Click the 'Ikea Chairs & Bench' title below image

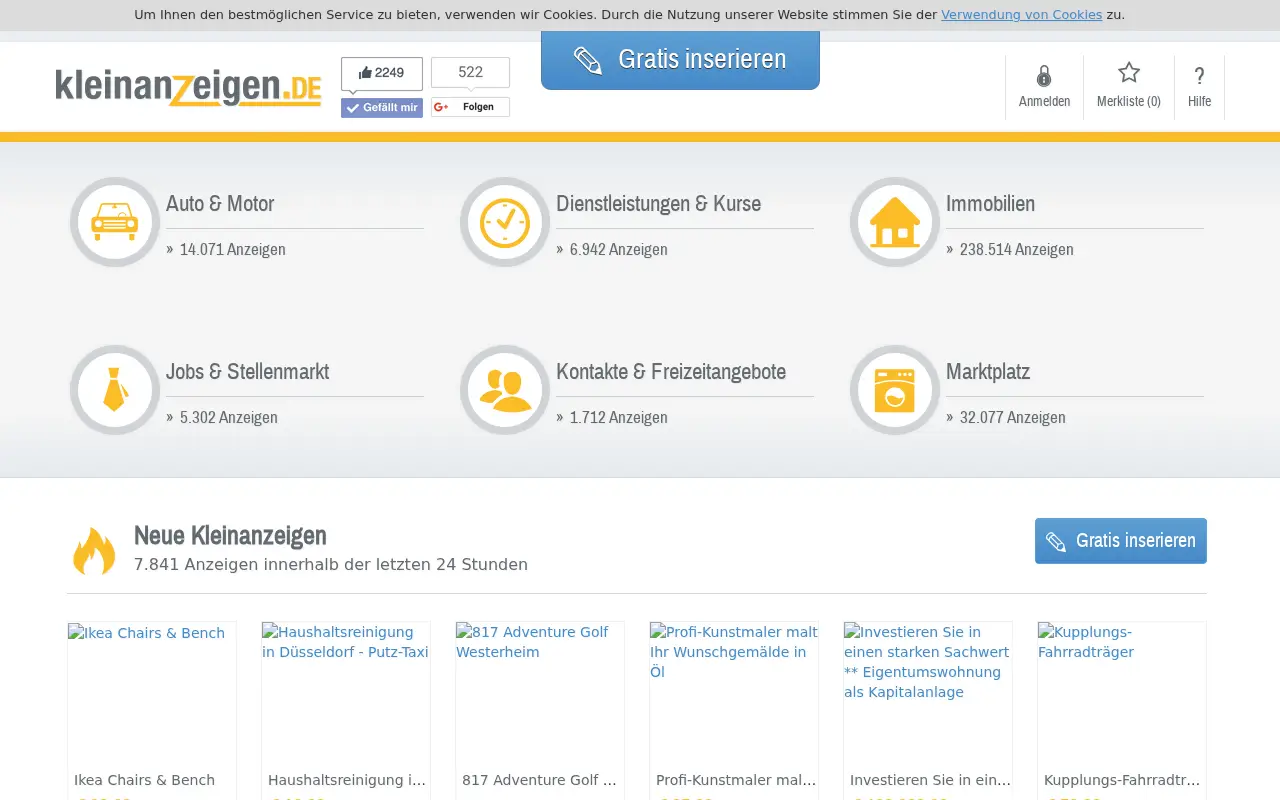144,780
